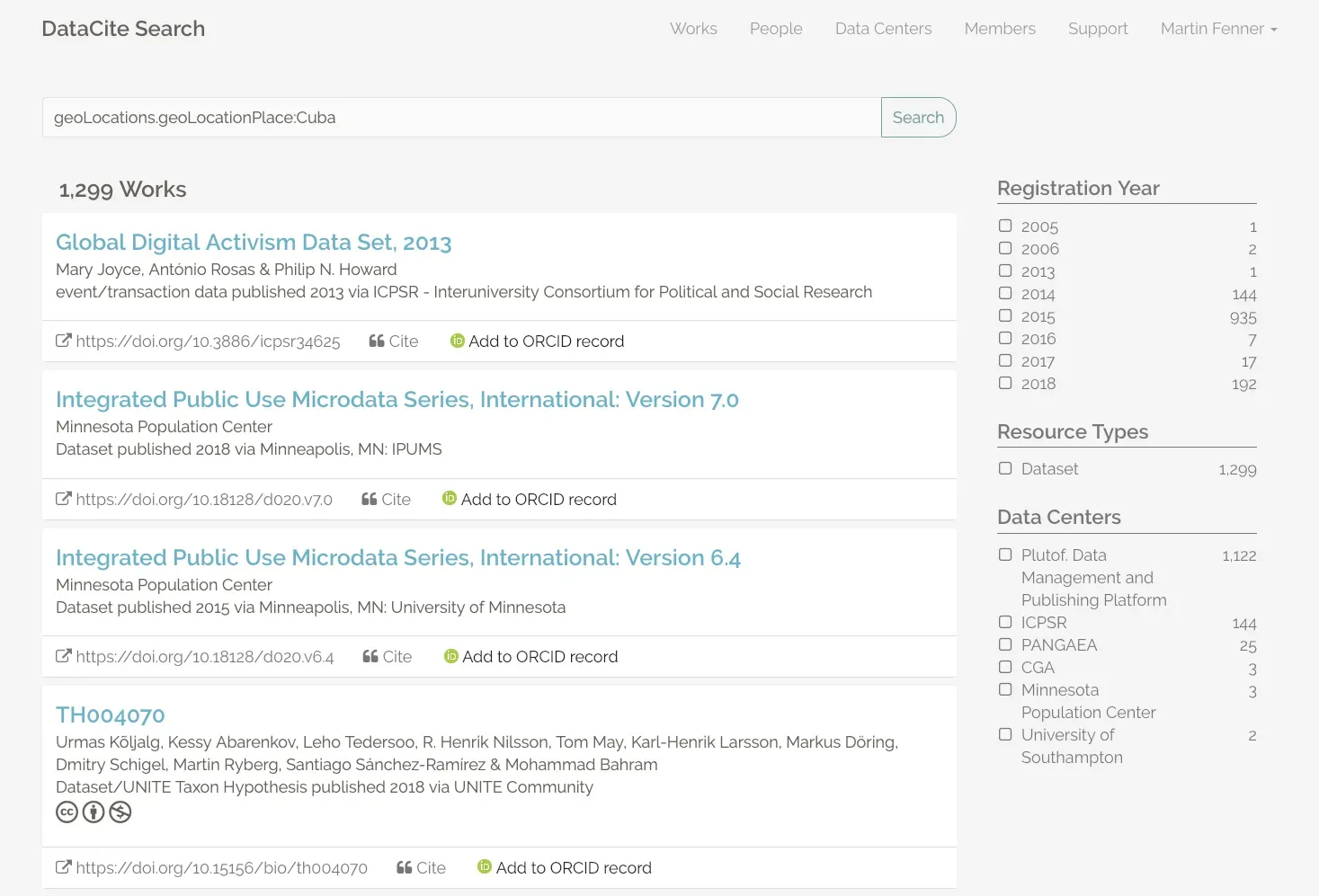Screen dimensions: 1319x896
Task: Open the Martin Fenner user dropdown
Action: pyautogui.click(x=1217, y=29)
